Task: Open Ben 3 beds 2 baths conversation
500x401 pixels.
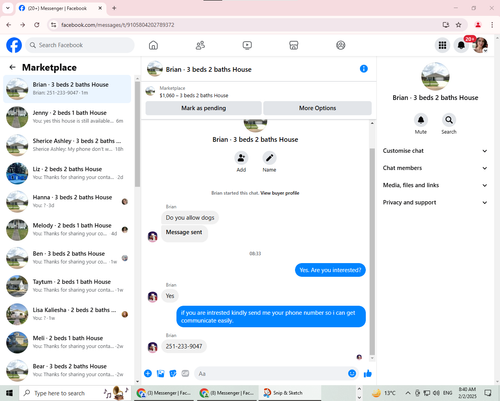Action: [x=67, y=258]
